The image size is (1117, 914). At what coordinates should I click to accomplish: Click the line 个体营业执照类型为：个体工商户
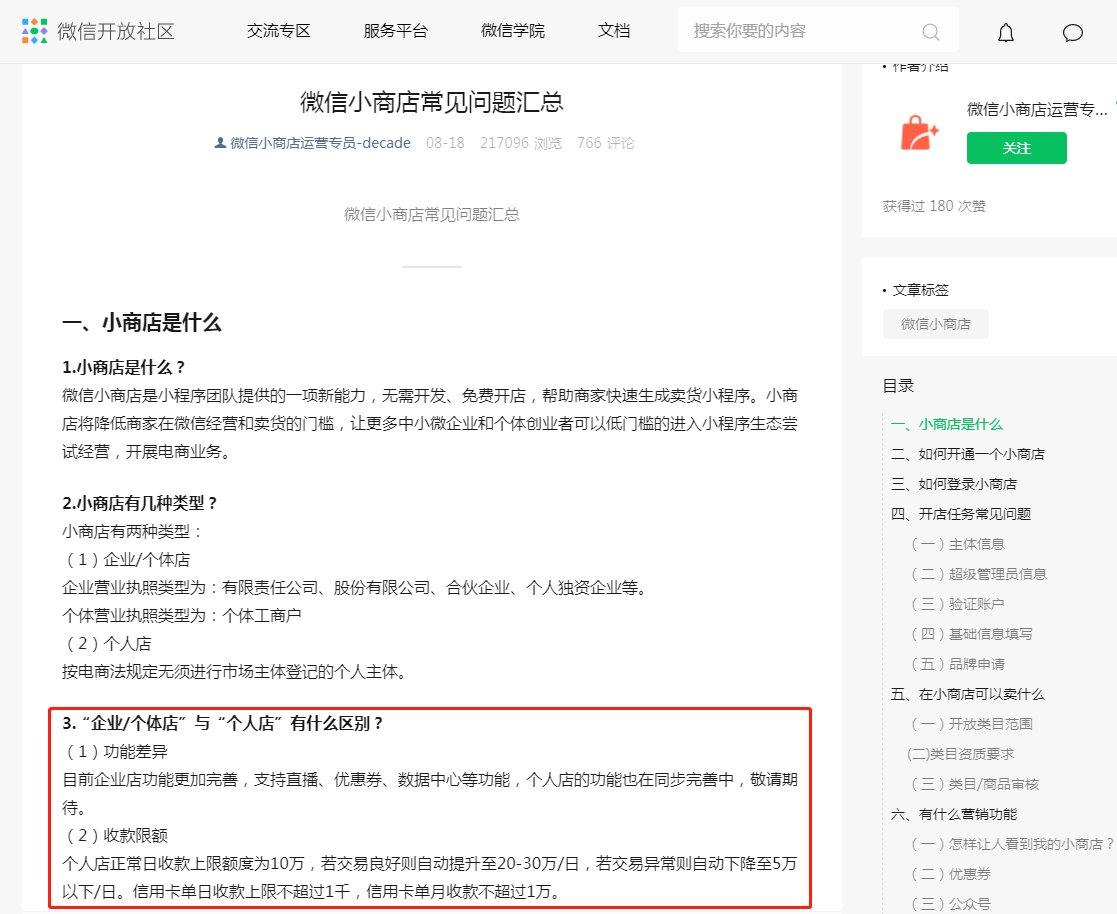click(182, 616)
